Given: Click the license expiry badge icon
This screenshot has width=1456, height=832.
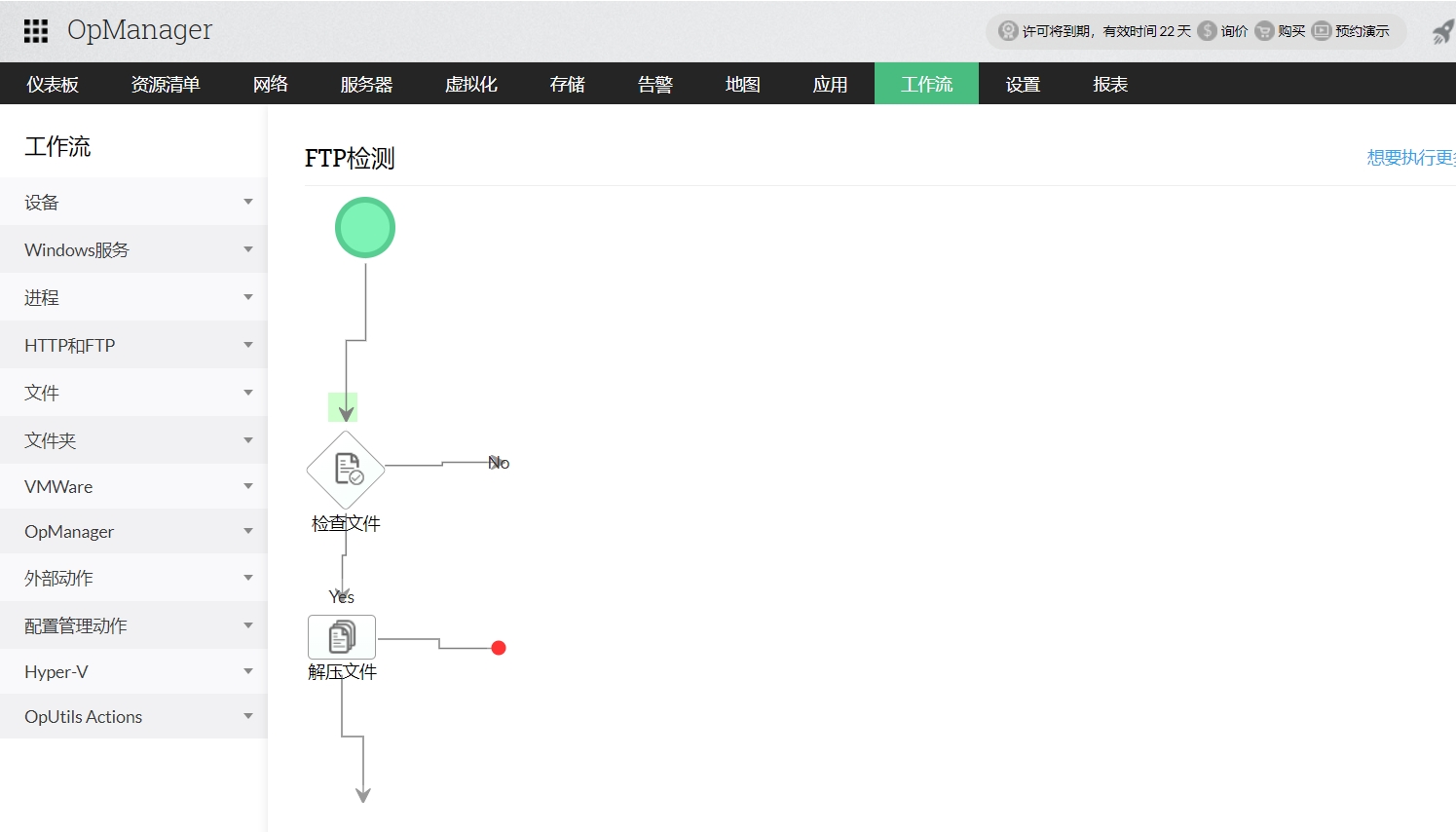Looking at the screenshot, I should point(1008,31).
